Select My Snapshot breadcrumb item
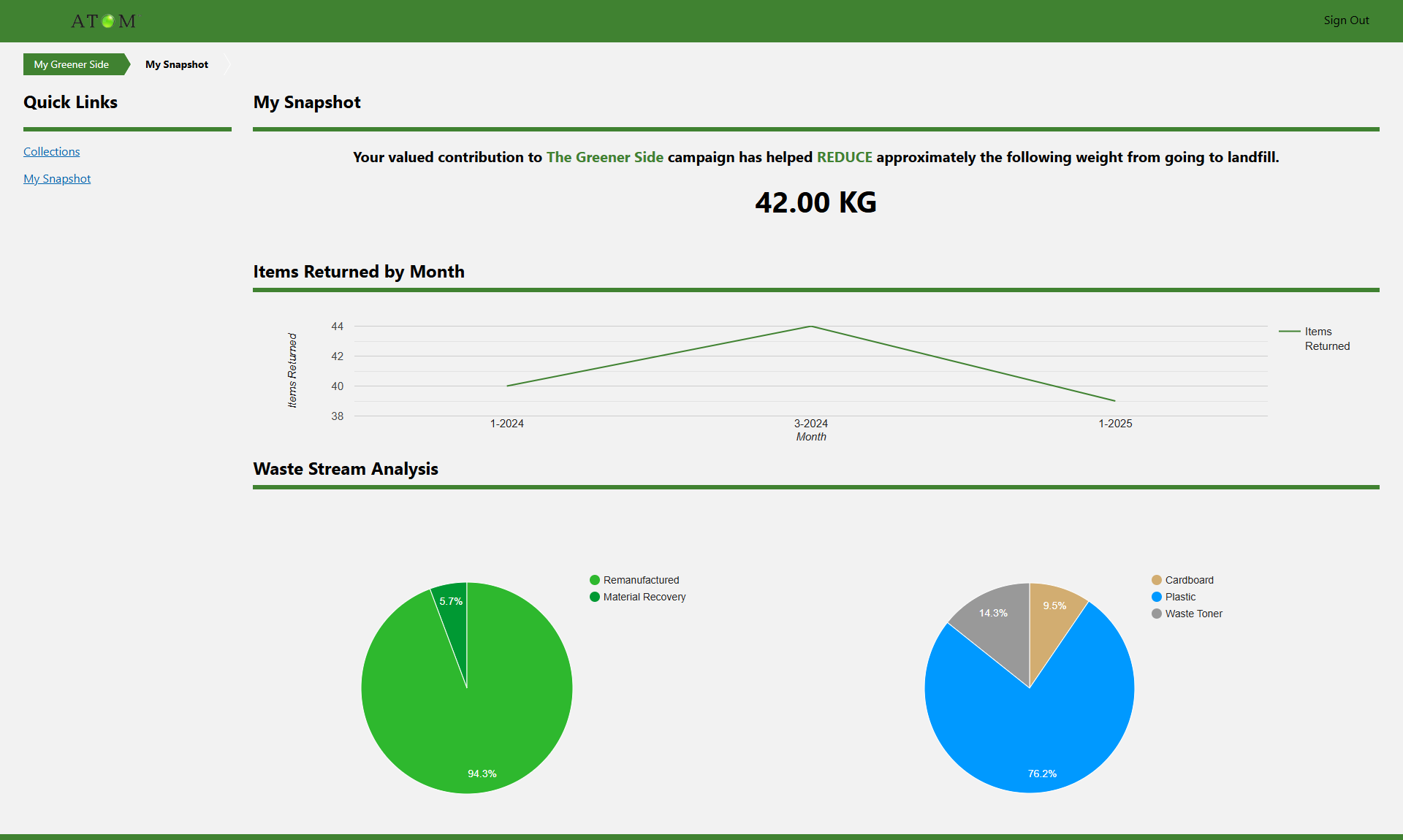1403x840 pixels. tap(177, 64)
